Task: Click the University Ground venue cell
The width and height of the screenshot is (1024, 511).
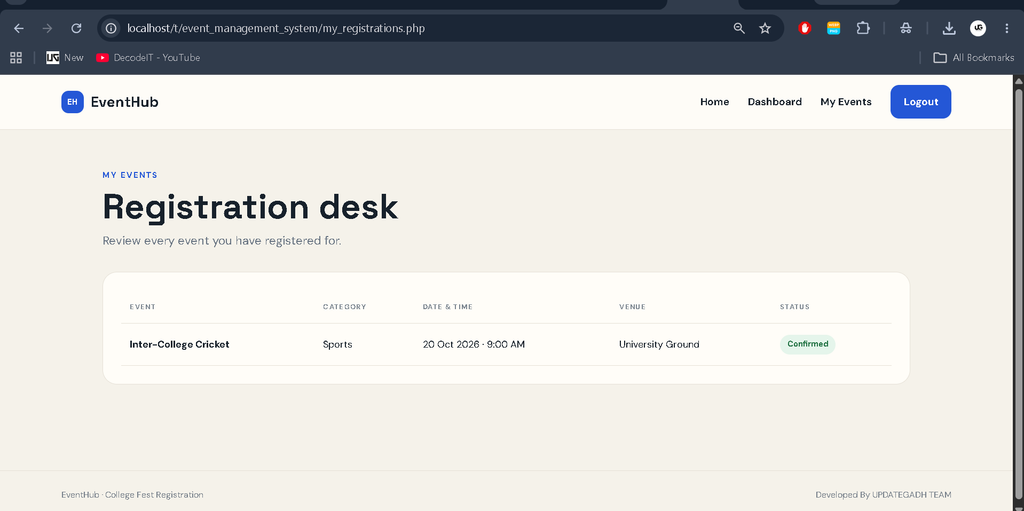Action: 659,344
